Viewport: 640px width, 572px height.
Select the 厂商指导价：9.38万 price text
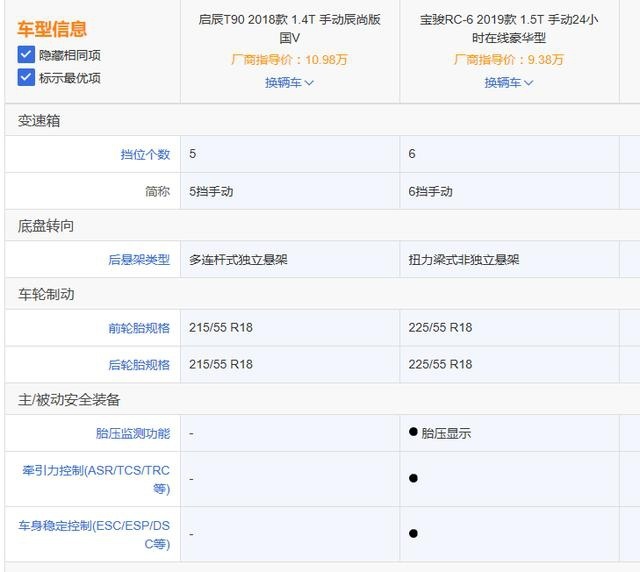509,60
